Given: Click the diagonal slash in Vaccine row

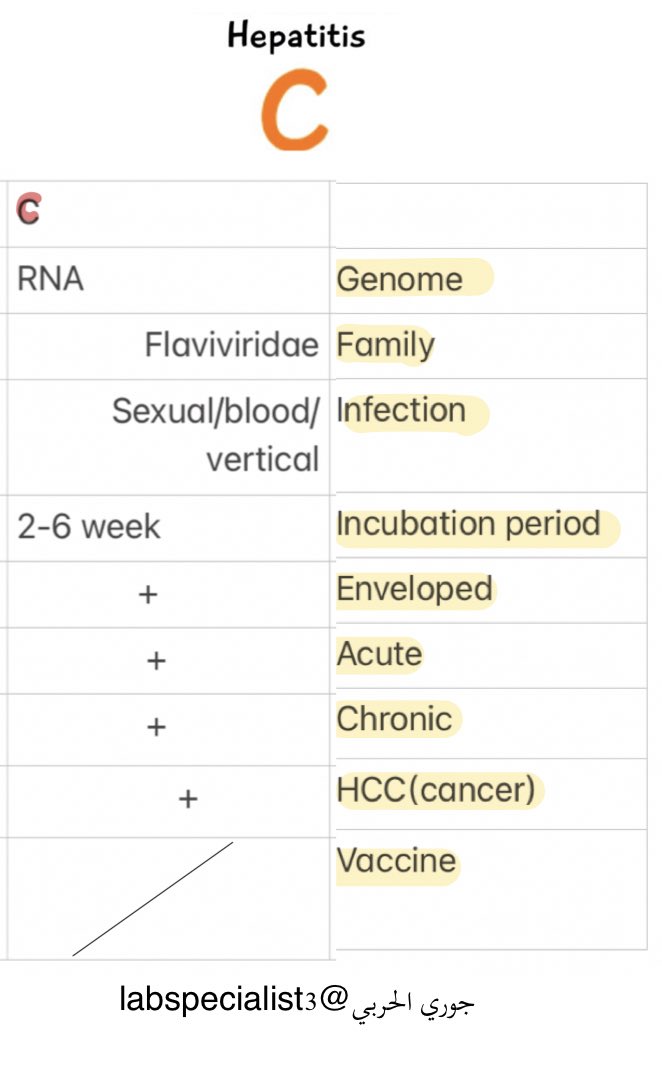Looking at the screenshot, I should point(153,899).
